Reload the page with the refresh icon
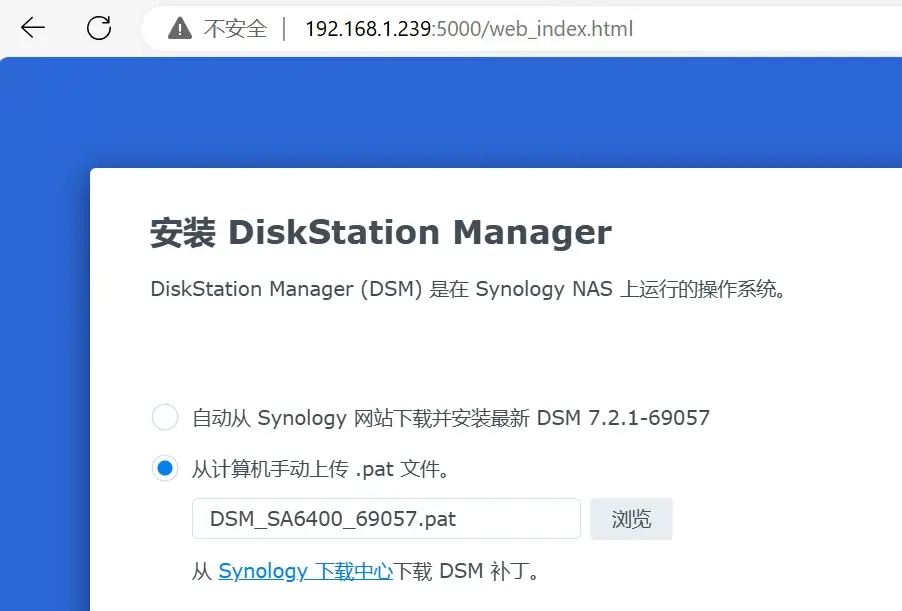Screen dimensions: 902x611 pyautogui.click(x=98, y=28)
